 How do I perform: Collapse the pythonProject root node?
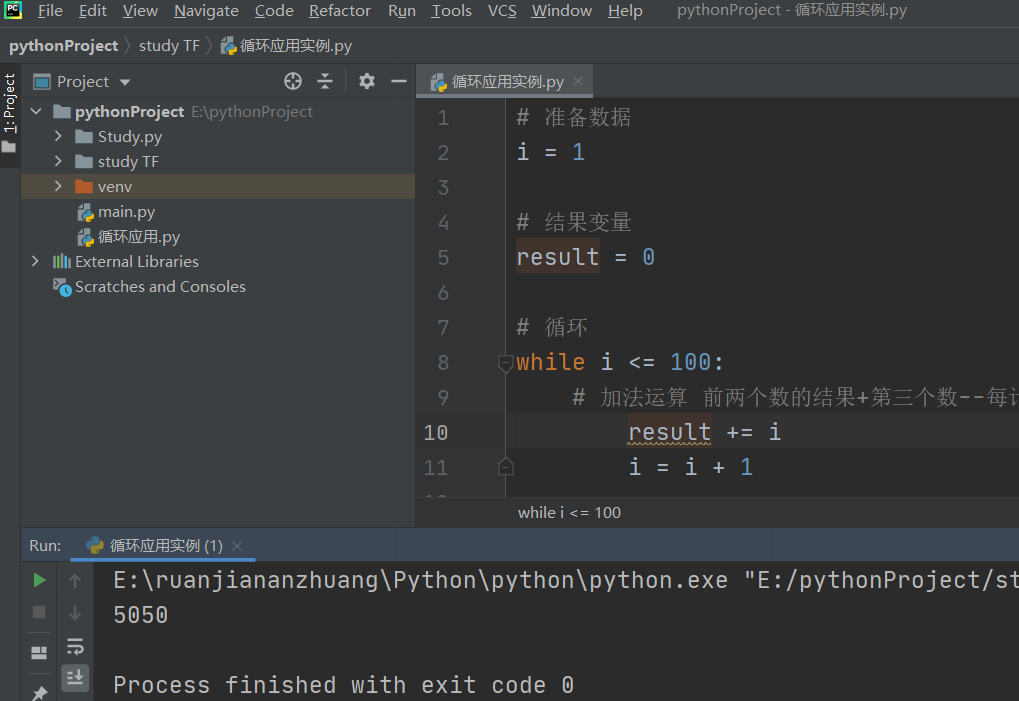coord(36,112)
